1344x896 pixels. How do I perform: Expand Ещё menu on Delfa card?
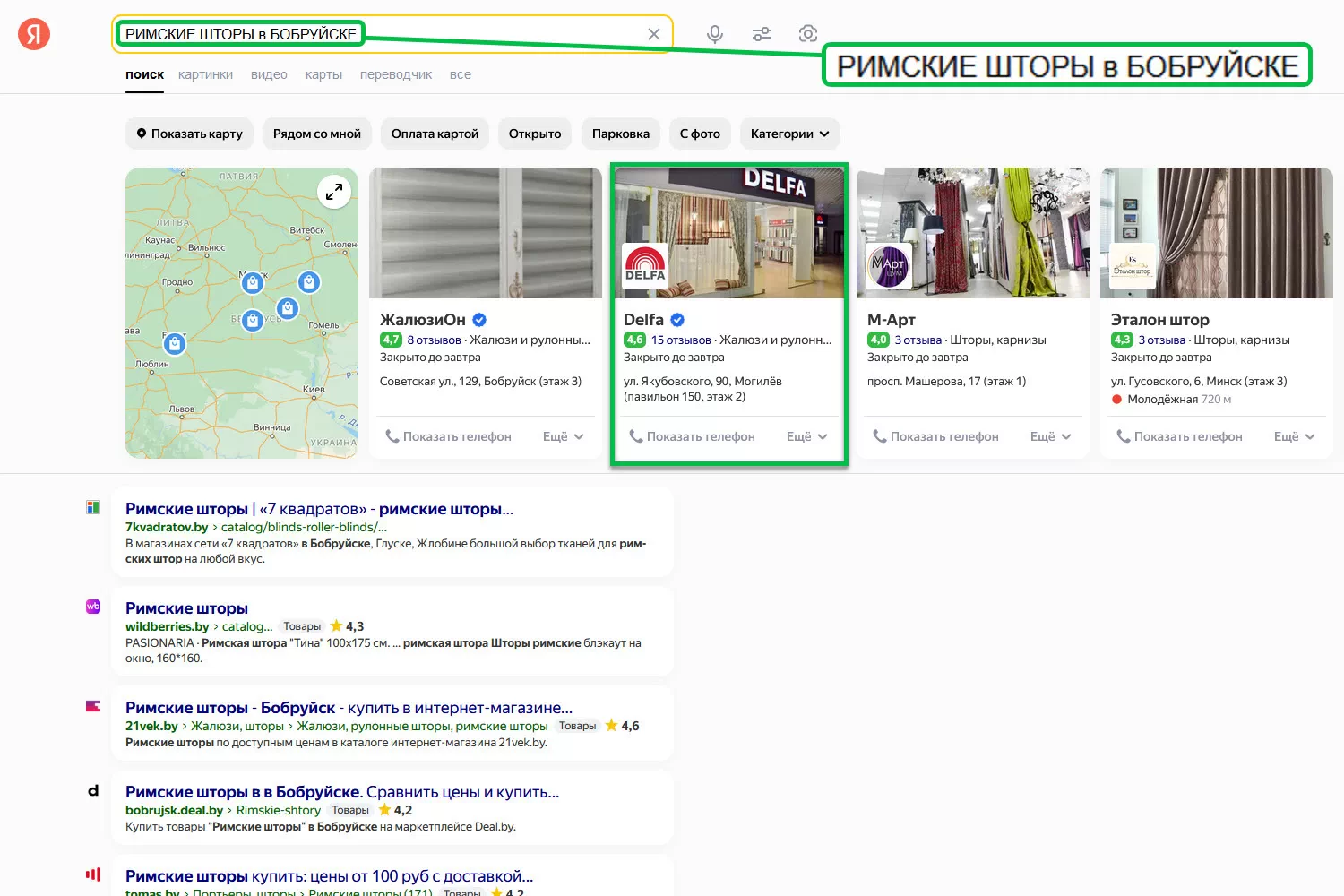pos(807,436)
